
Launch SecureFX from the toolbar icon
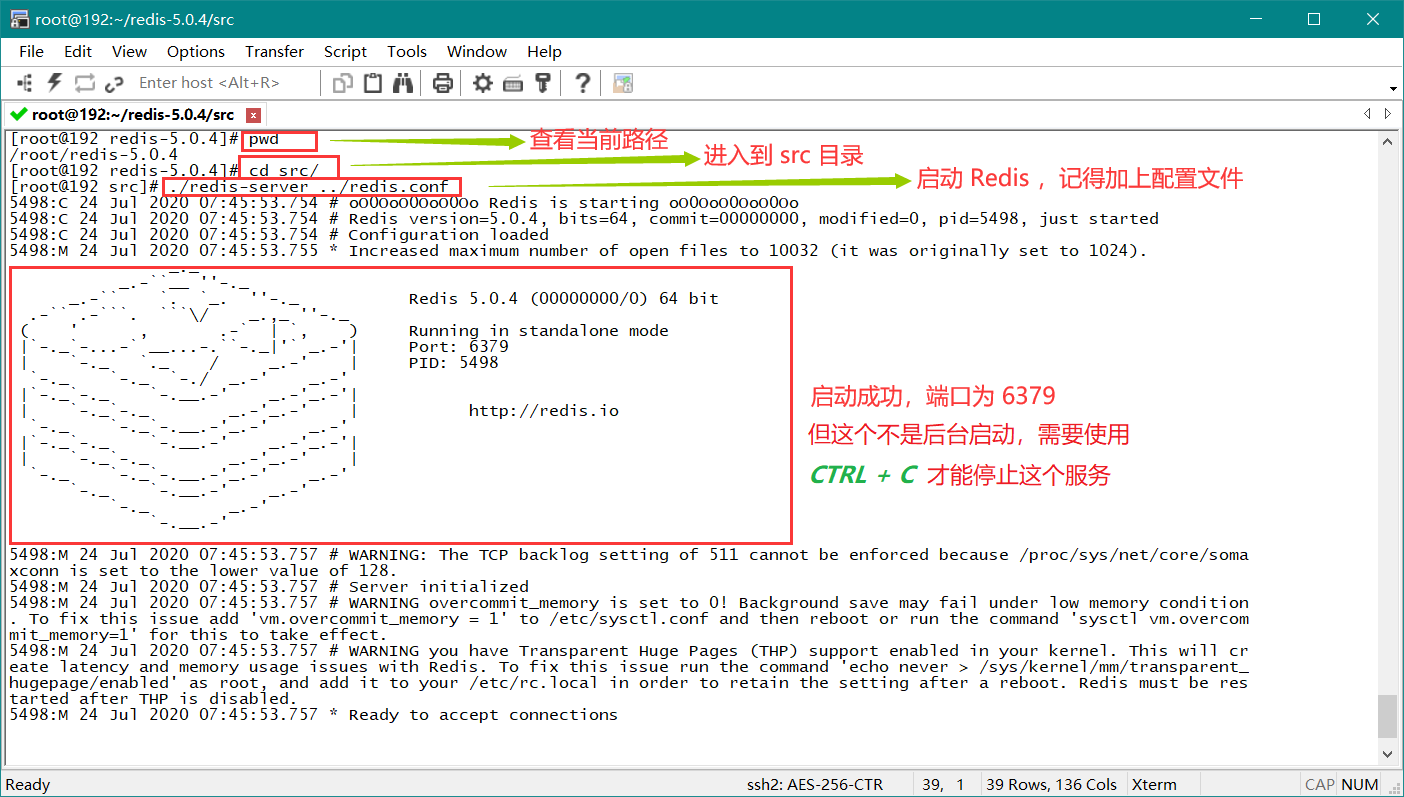623,83
